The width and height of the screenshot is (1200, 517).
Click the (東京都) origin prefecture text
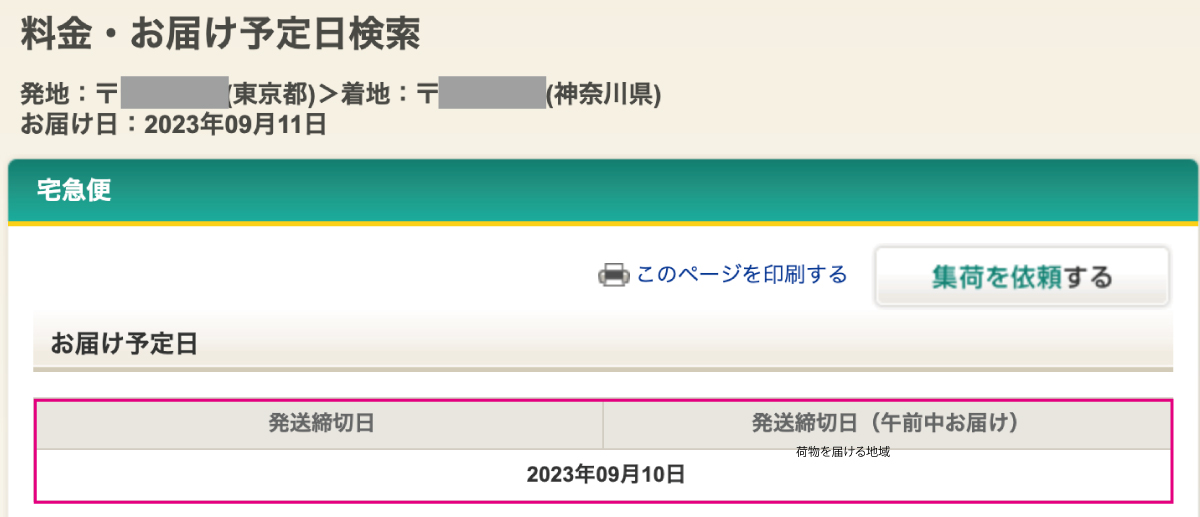(x=271, y=95)
